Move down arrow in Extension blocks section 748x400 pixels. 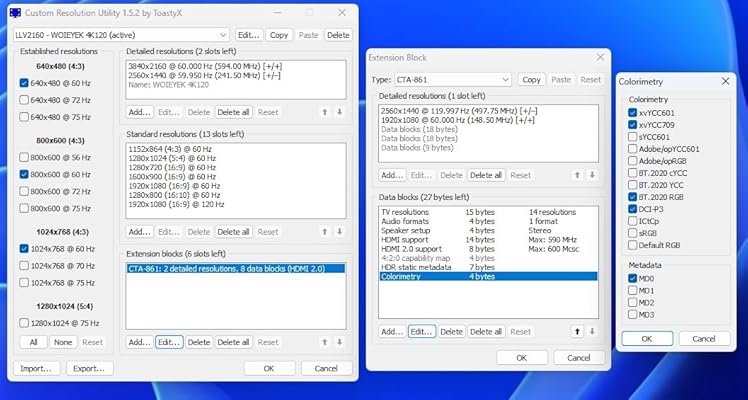pos(340,342)
